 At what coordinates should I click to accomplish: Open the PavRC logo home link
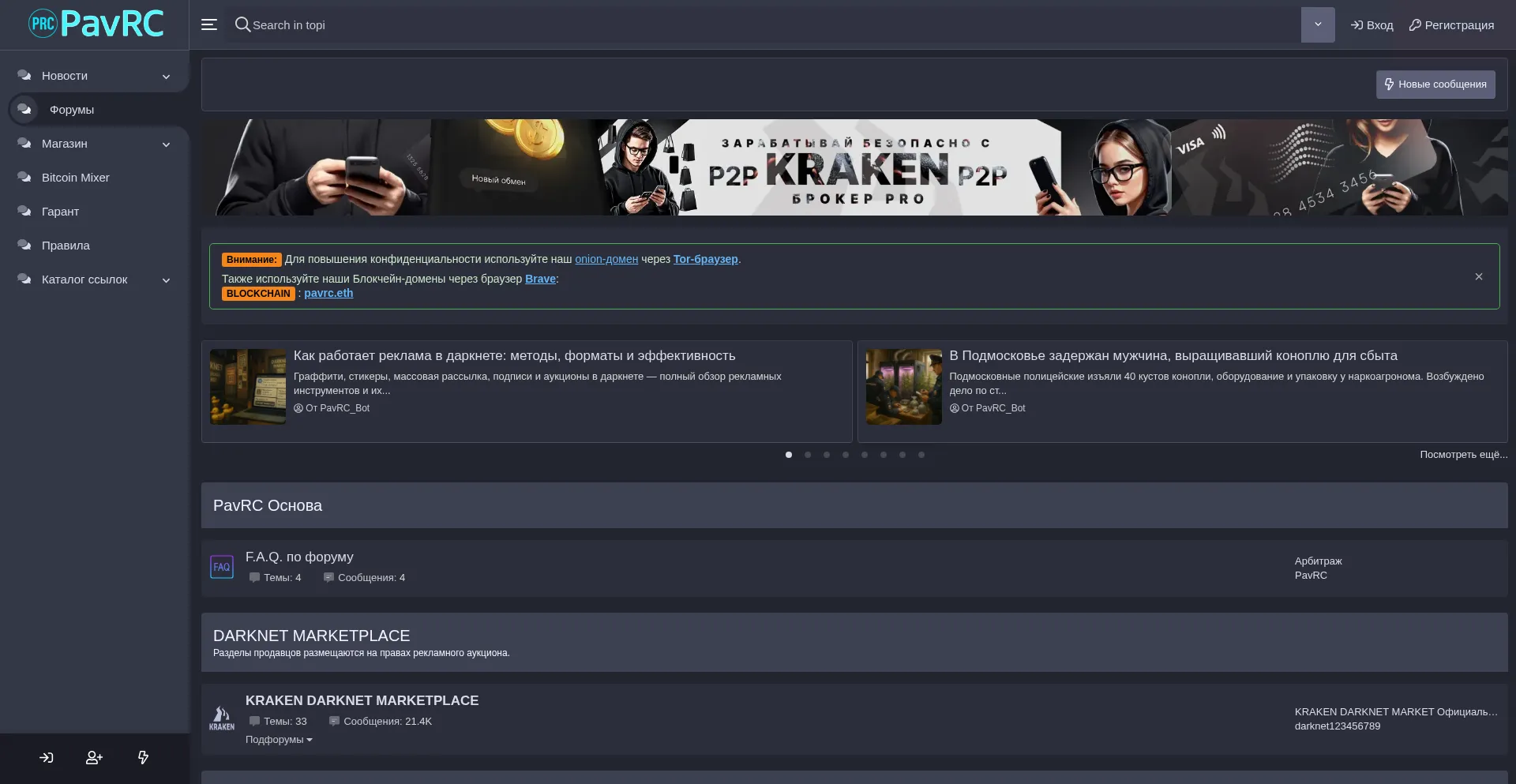pyautogui.click(x=96, y=24)
